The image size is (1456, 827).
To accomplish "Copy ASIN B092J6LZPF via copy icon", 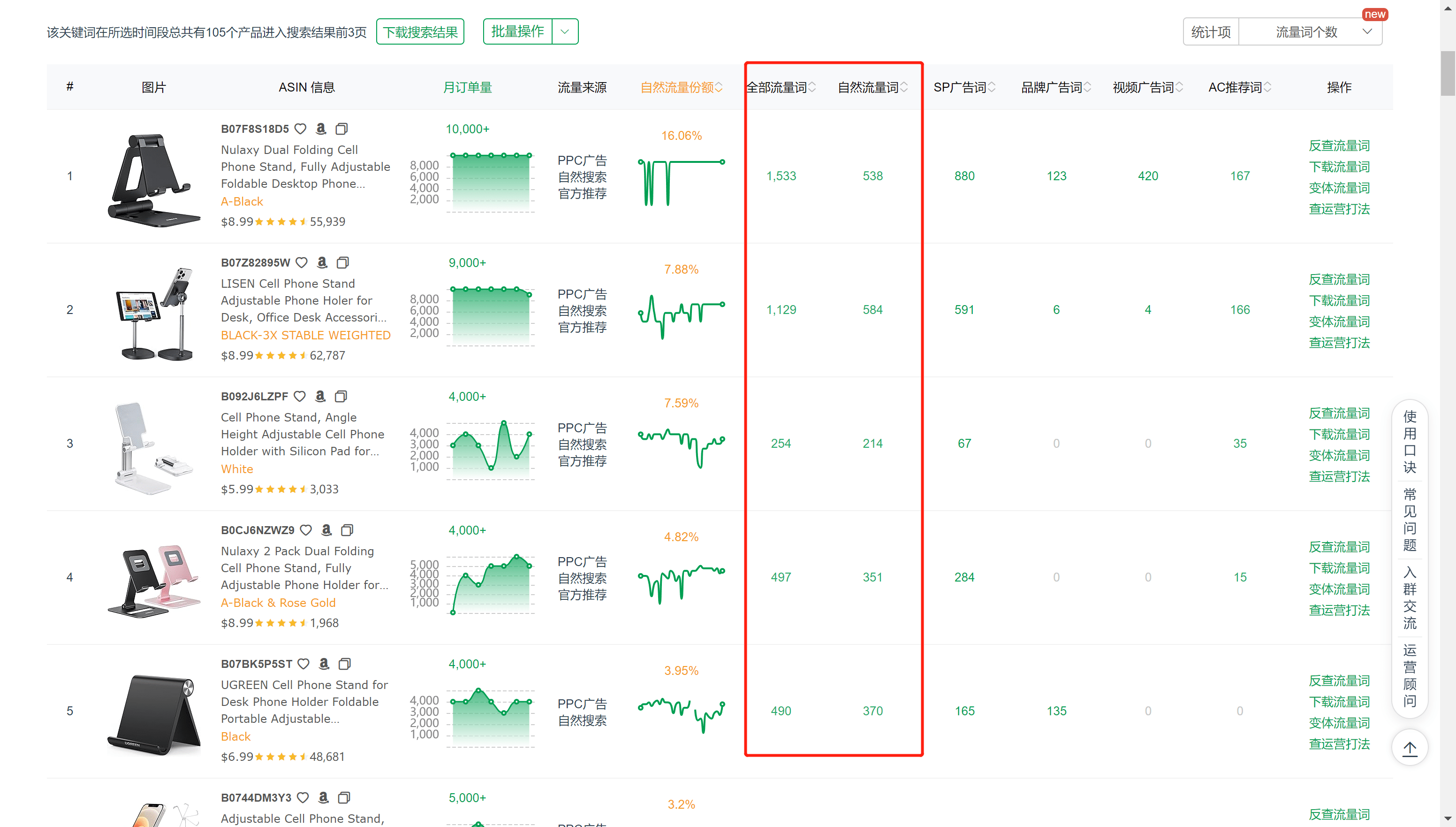I will [x=341, y=397].
